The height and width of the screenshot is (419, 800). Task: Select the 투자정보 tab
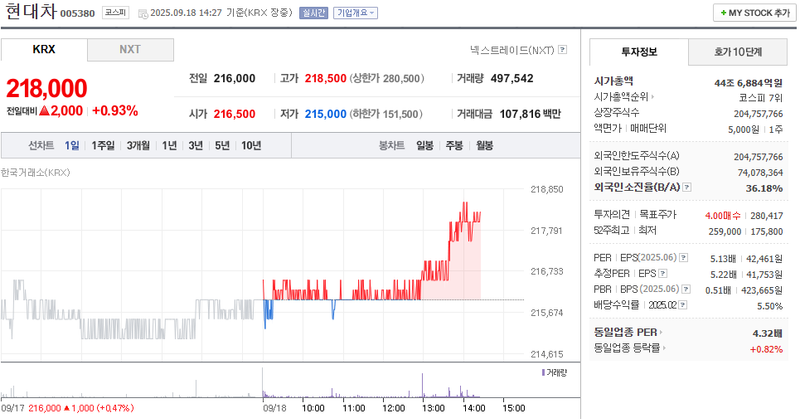point(639,52)
